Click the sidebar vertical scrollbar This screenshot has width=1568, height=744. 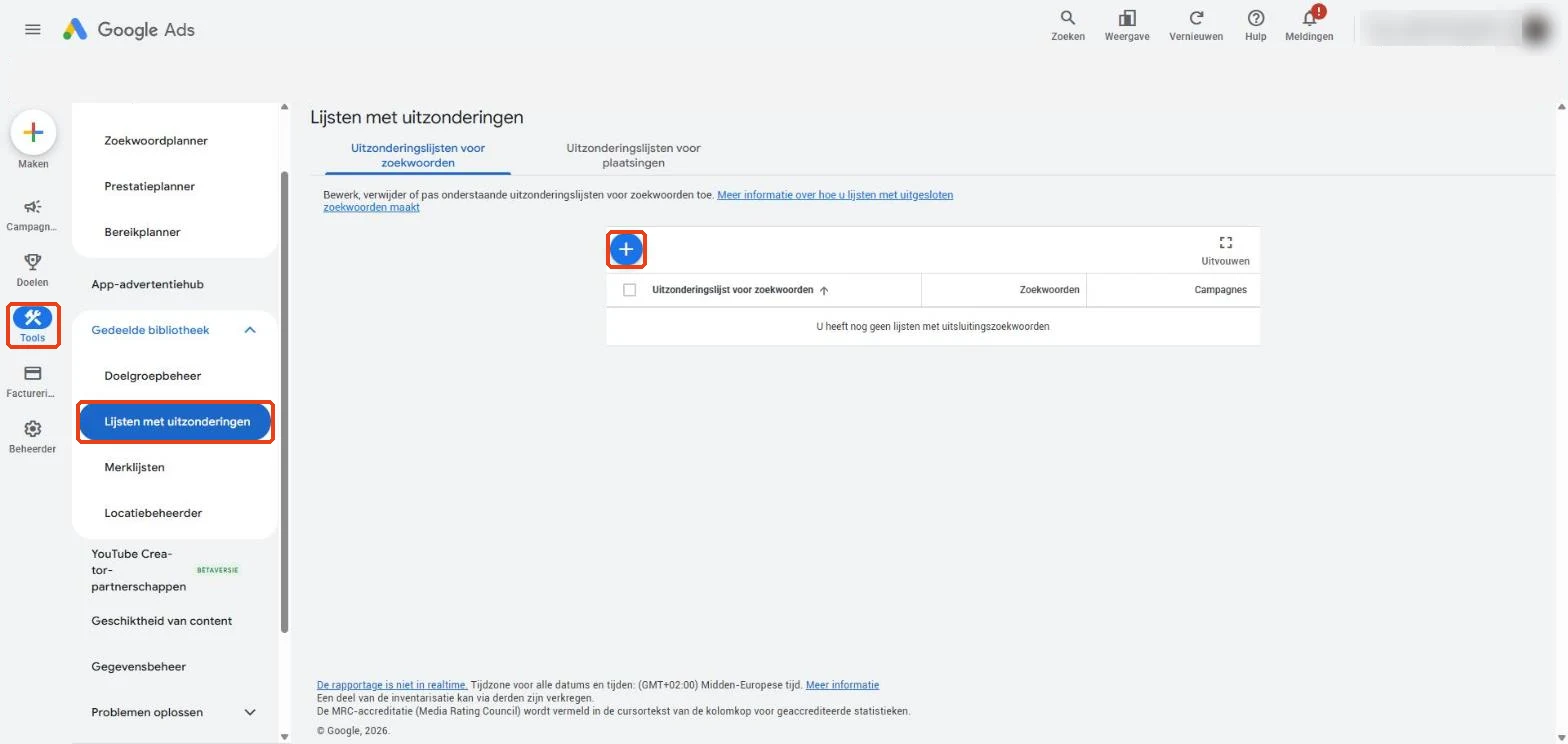[x=285, y=400]
